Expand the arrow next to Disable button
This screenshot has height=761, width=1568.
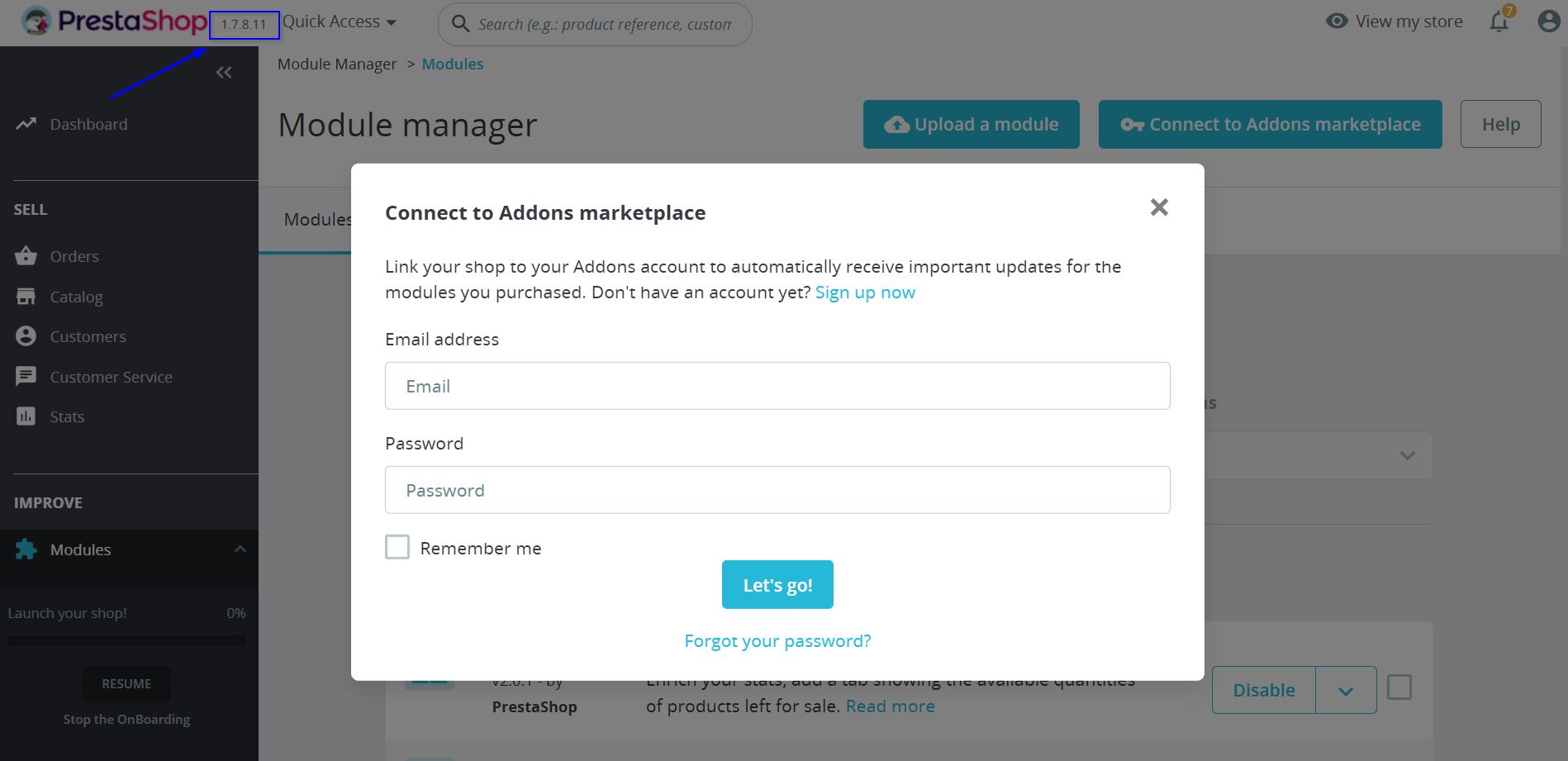1346,690
